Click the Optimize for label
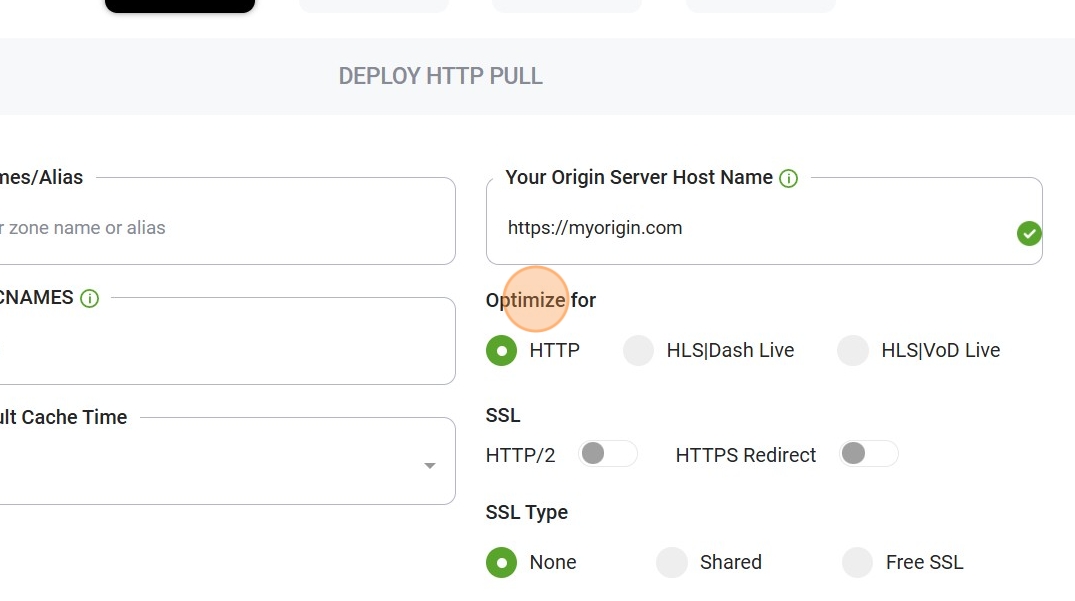1075x601 pixels. click(x=541, y=300)
